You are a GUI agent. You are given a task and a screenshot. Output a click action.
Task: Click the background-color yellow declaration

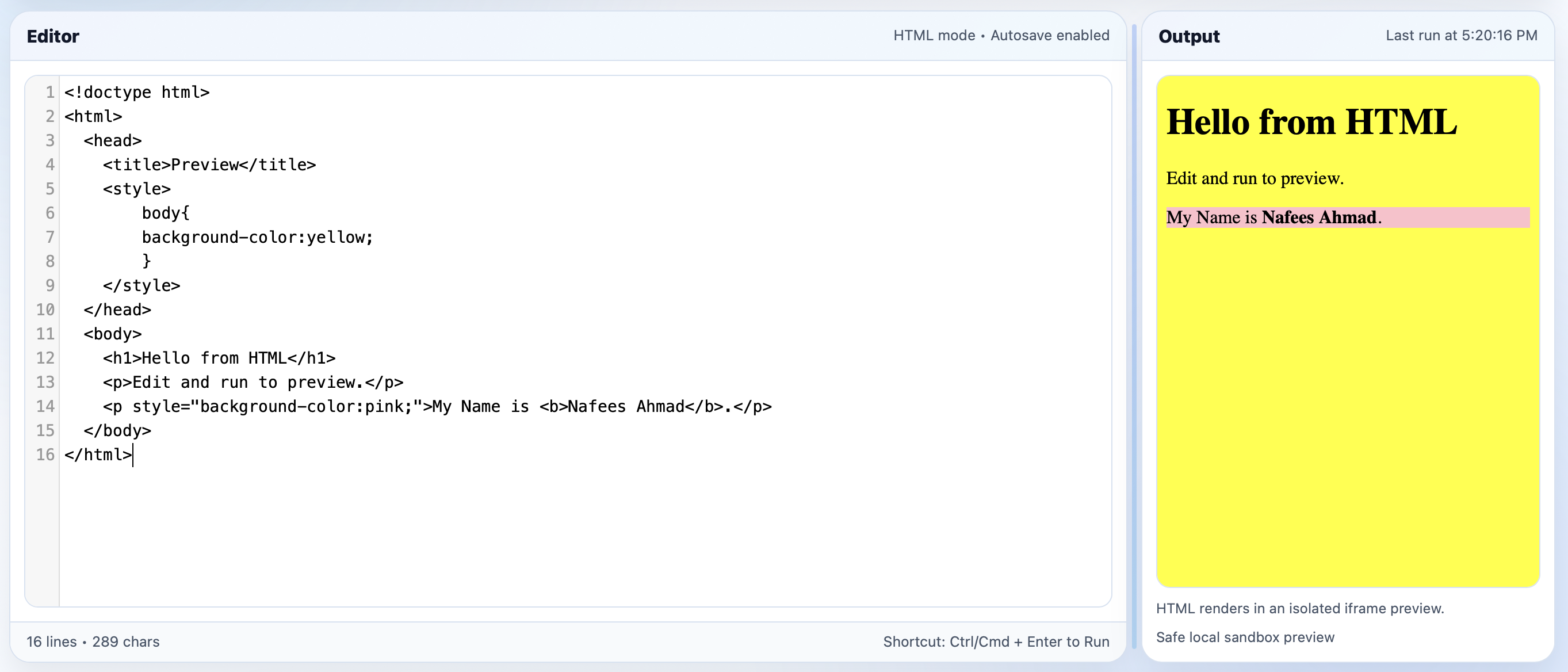coord(257,237)
